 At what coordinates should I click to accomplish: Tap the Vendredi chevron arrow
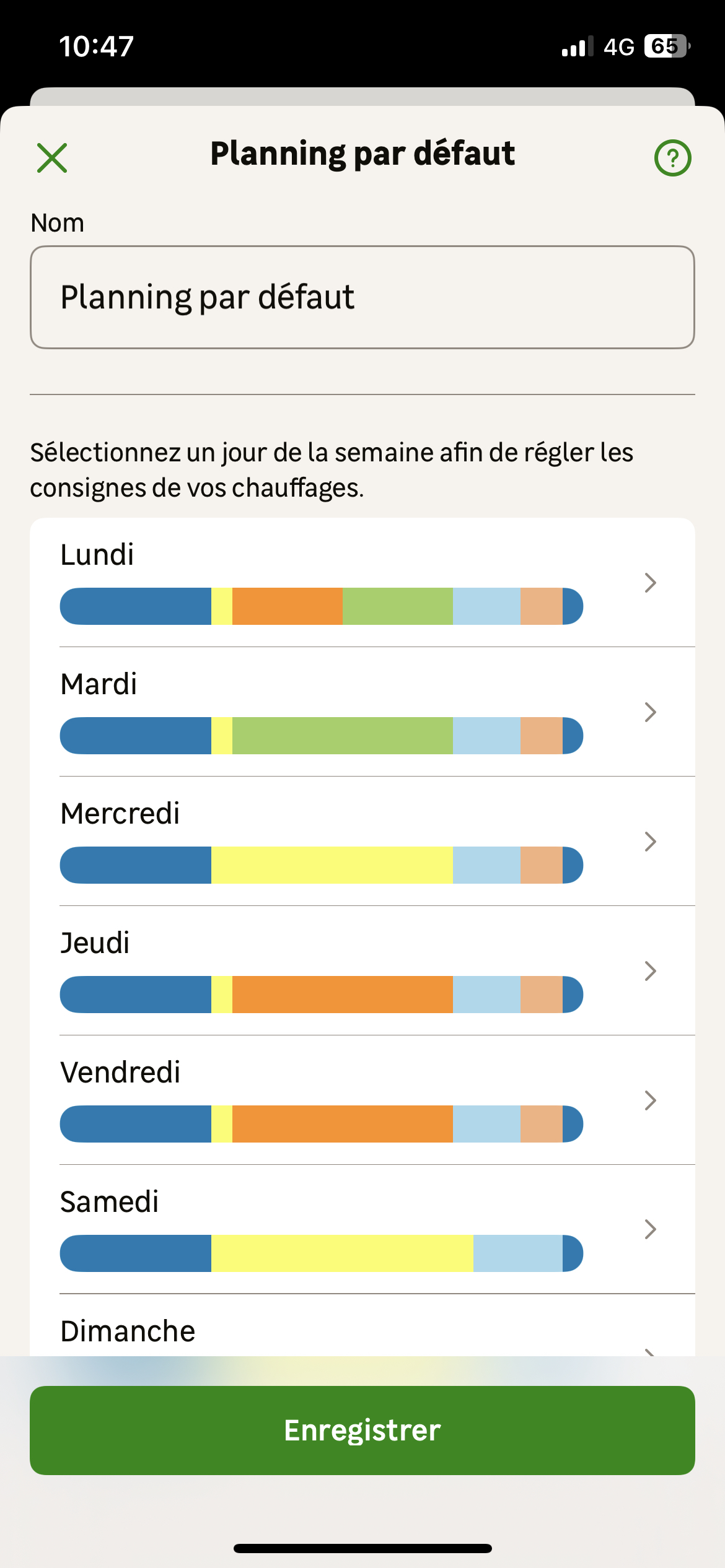650,1100
